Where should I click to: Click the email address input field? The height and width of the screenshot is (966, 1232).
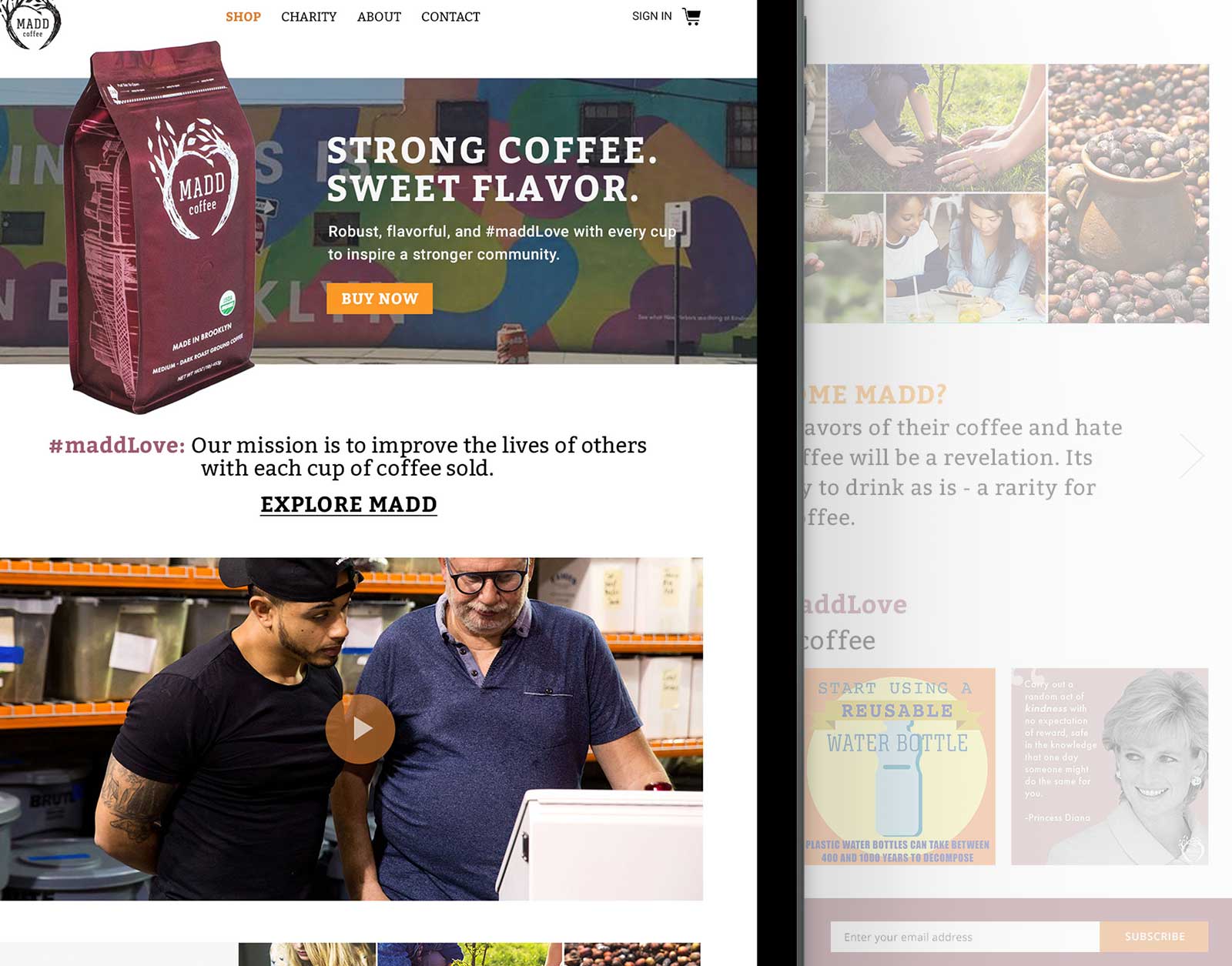coord(965,937)
